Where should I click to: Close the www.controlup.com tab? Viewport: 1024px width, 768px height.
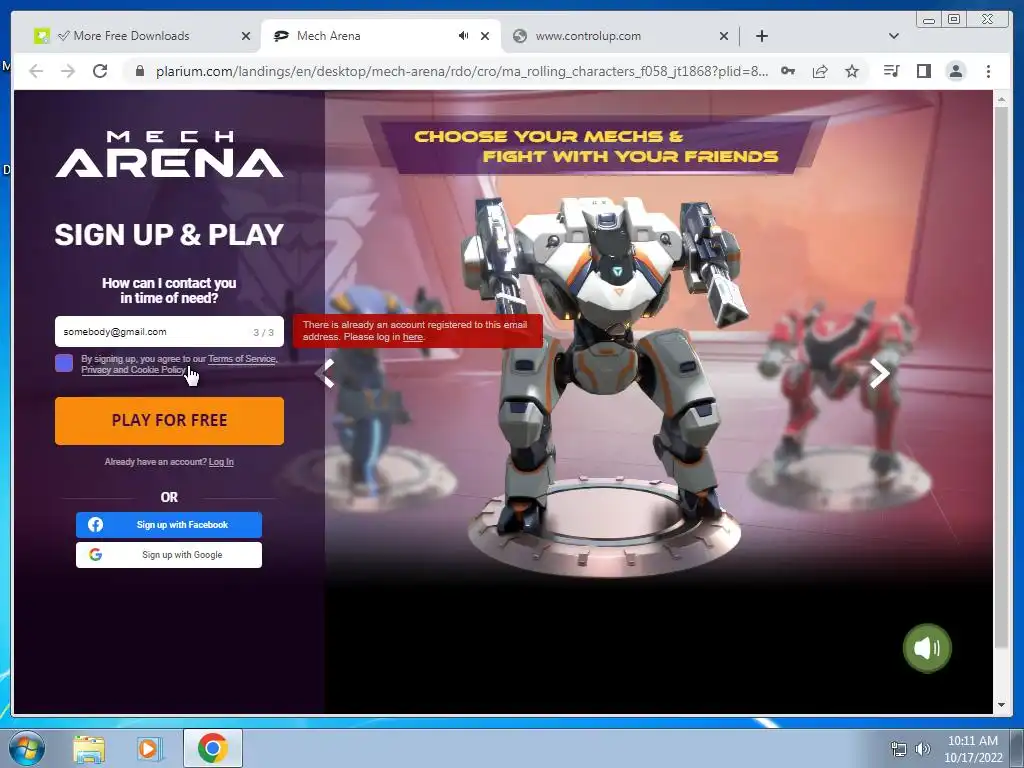724,36
